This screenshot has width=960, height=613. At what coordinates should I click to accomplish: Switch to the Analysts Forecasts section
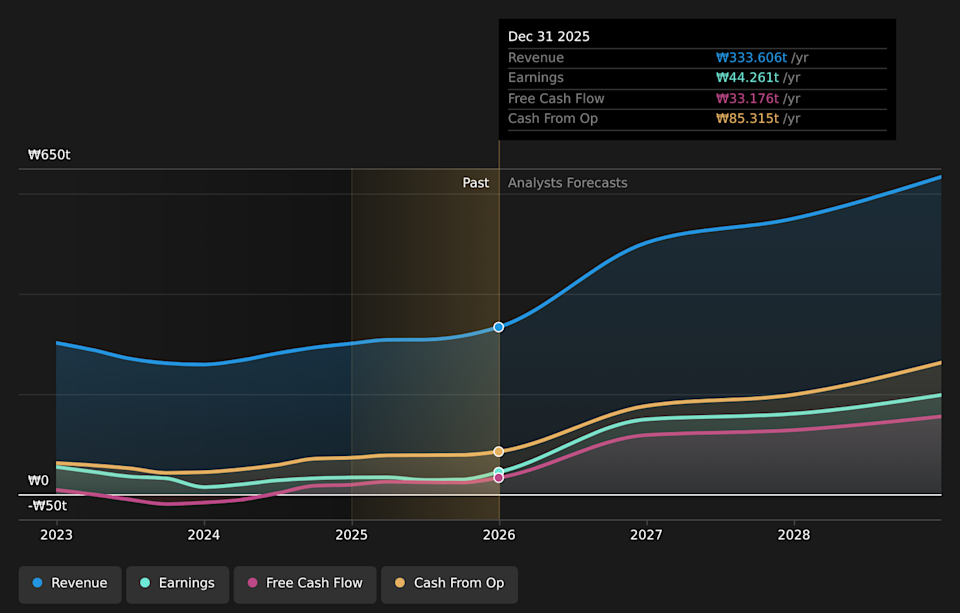[x=567, y=182]
